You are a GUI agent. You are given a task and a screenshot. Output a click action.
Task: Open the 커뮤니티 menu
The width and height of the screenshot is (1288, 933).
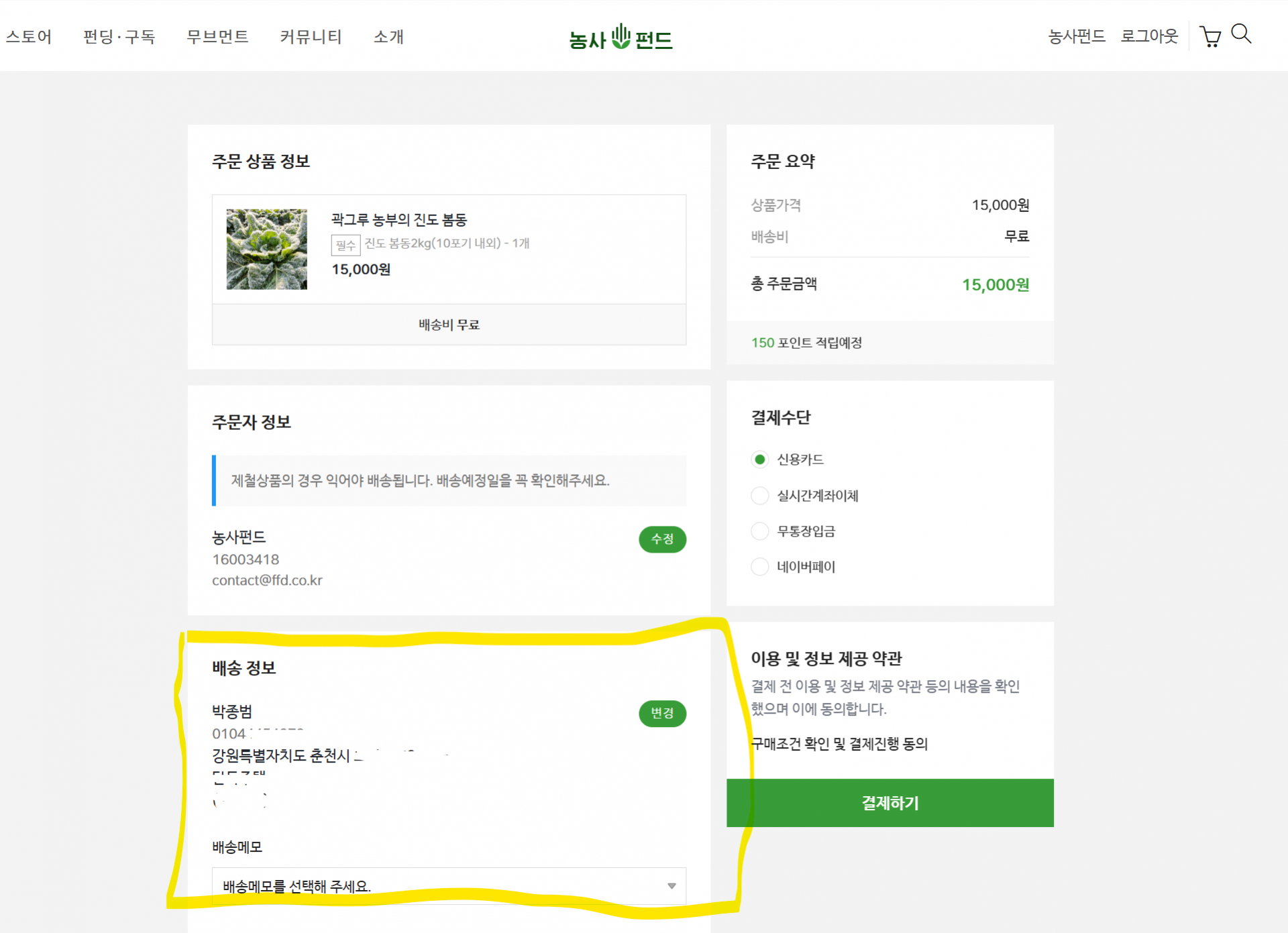(311, 37)
